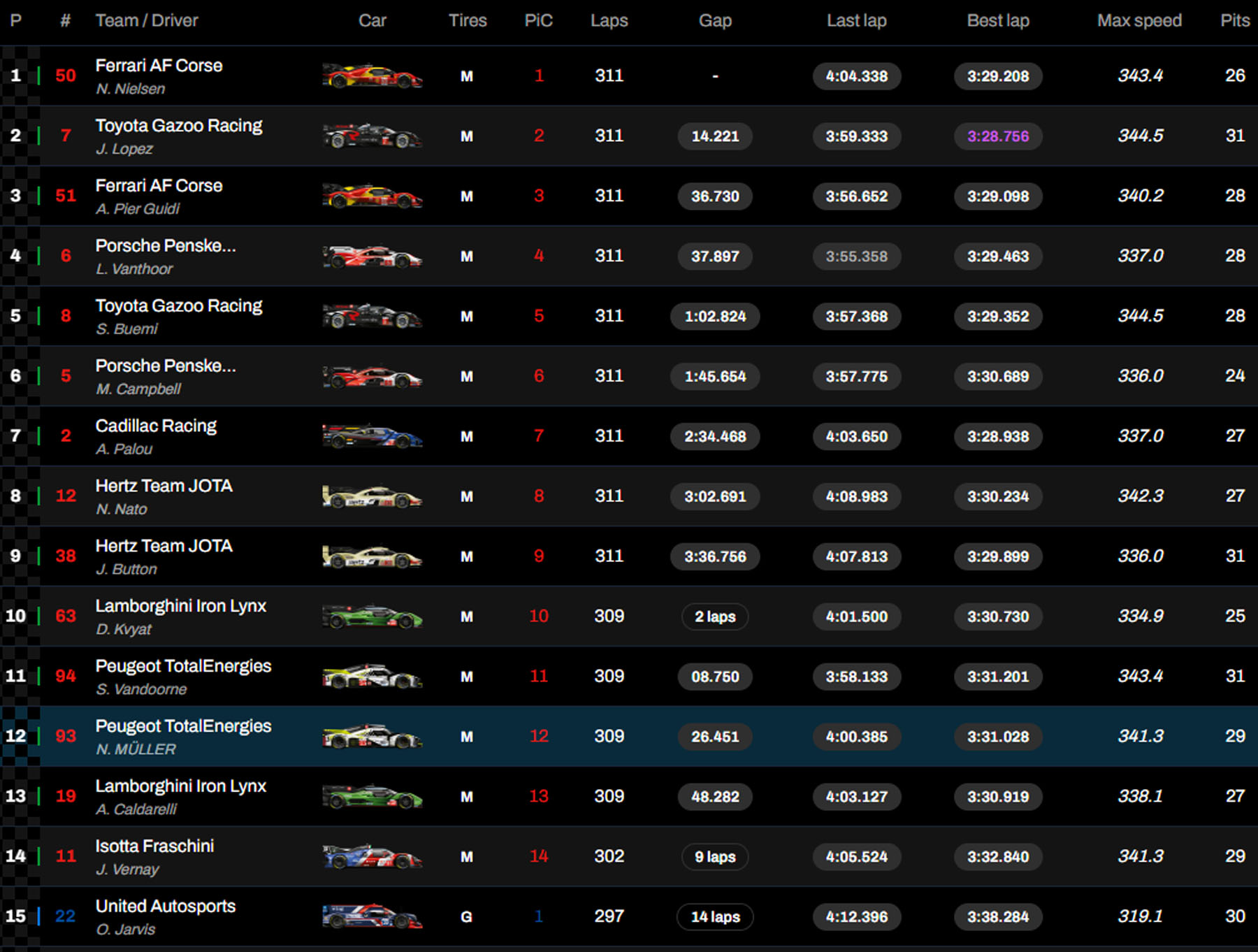This screenshot has width=1258, height=952.
Task: Select driver N. Nielsen
Action: 131,89
